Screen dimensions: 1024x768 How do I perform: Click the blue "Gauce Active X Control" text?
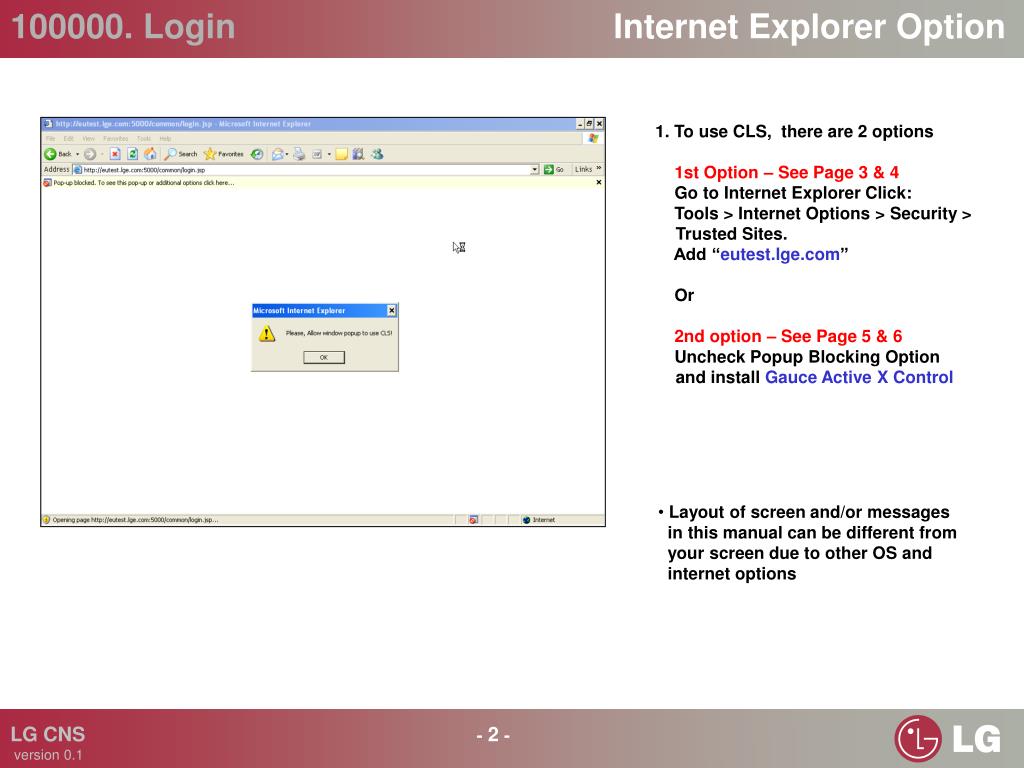859,377
